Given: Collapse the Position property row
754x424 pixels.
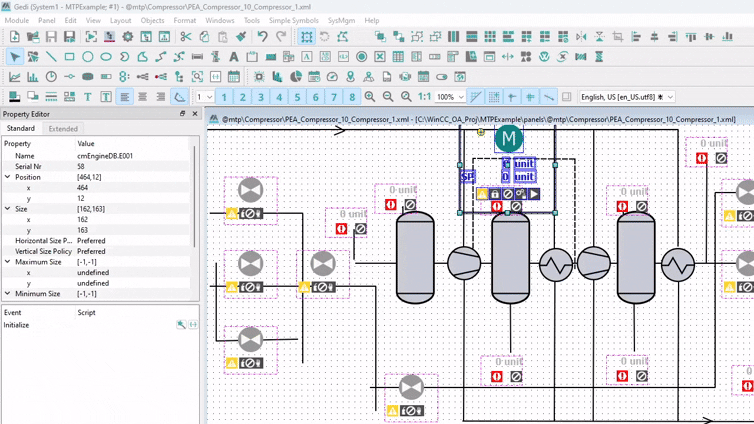Looking at the screenshot, I should pos(8,177).
